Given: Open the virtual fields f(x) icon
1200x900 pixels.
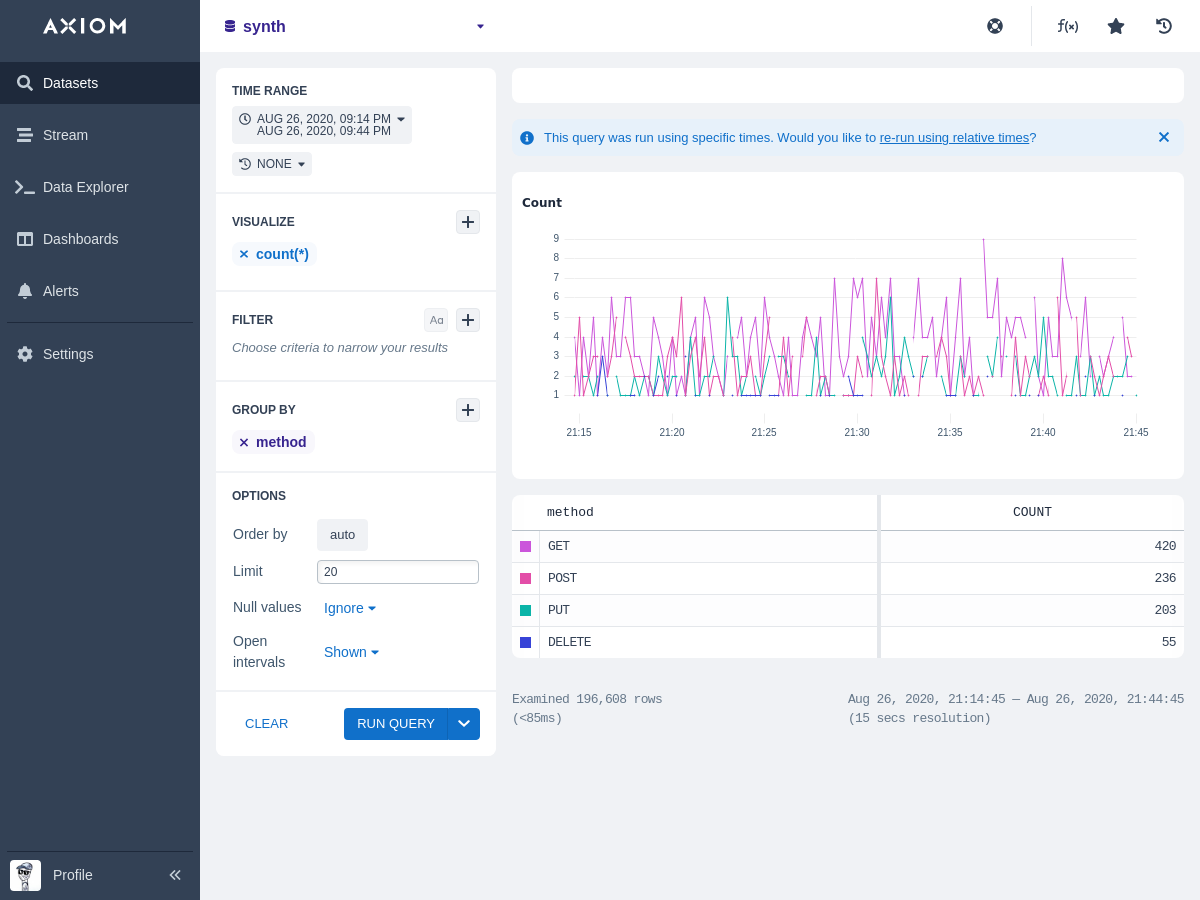Looking at the screenshot, I should (x=1068, y=26).
